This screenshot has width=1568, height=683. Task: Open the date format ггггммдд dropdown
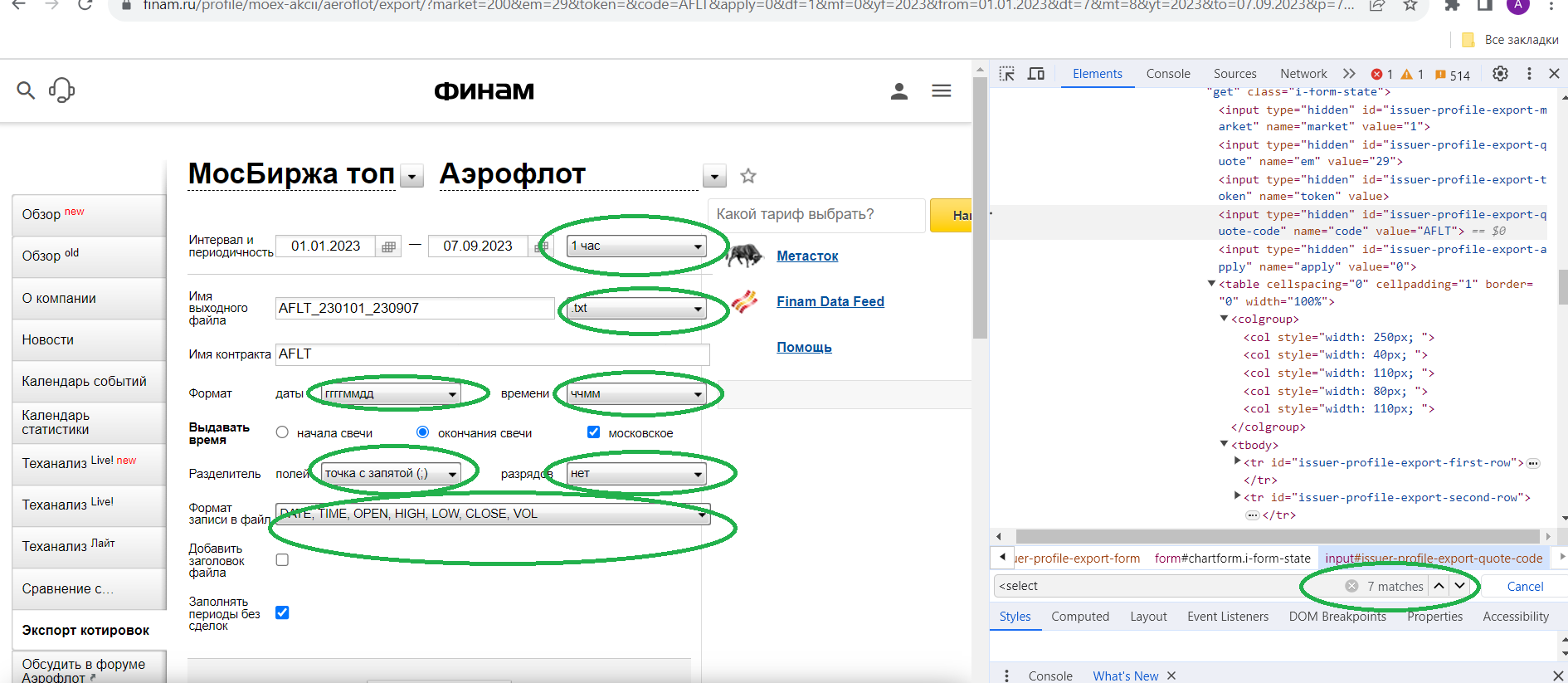[392, 394]
